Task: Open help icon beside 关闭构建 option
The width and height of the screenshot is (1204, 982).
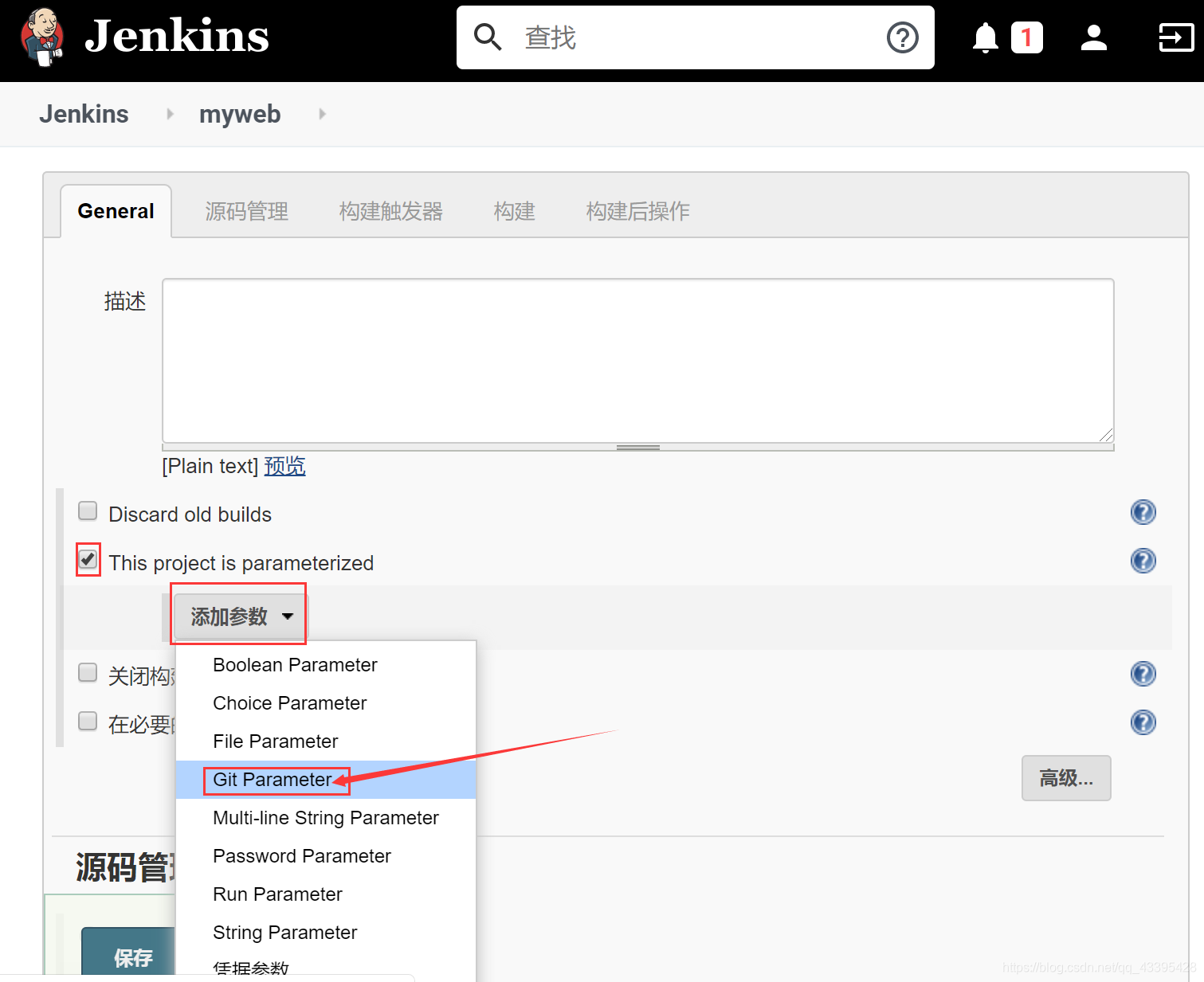Action: pos(1143,674)
